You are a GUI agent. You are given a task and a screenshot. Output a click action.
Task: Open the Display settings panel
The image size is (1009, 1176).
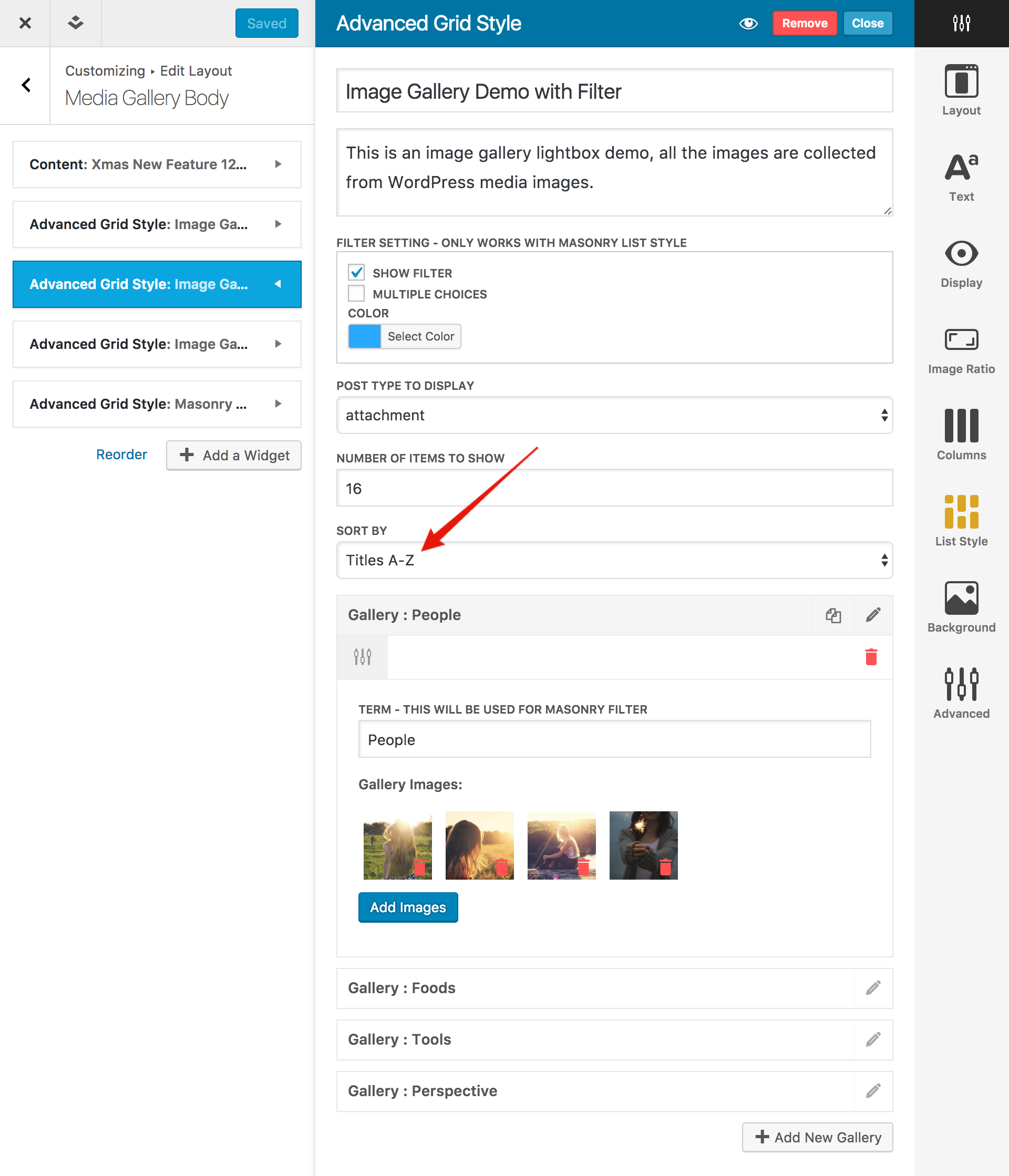961,263
